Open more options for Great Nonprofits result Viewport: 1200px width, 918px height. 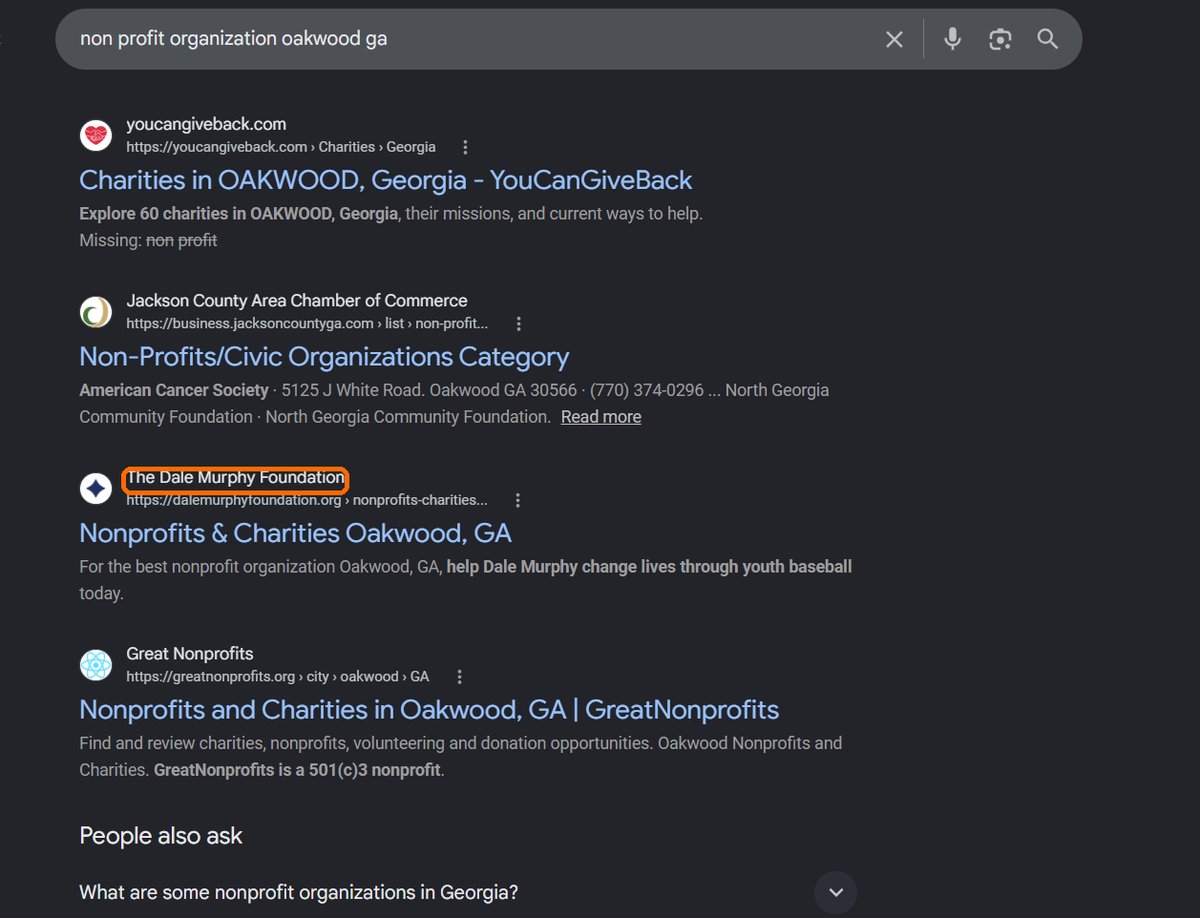(460, 677)
